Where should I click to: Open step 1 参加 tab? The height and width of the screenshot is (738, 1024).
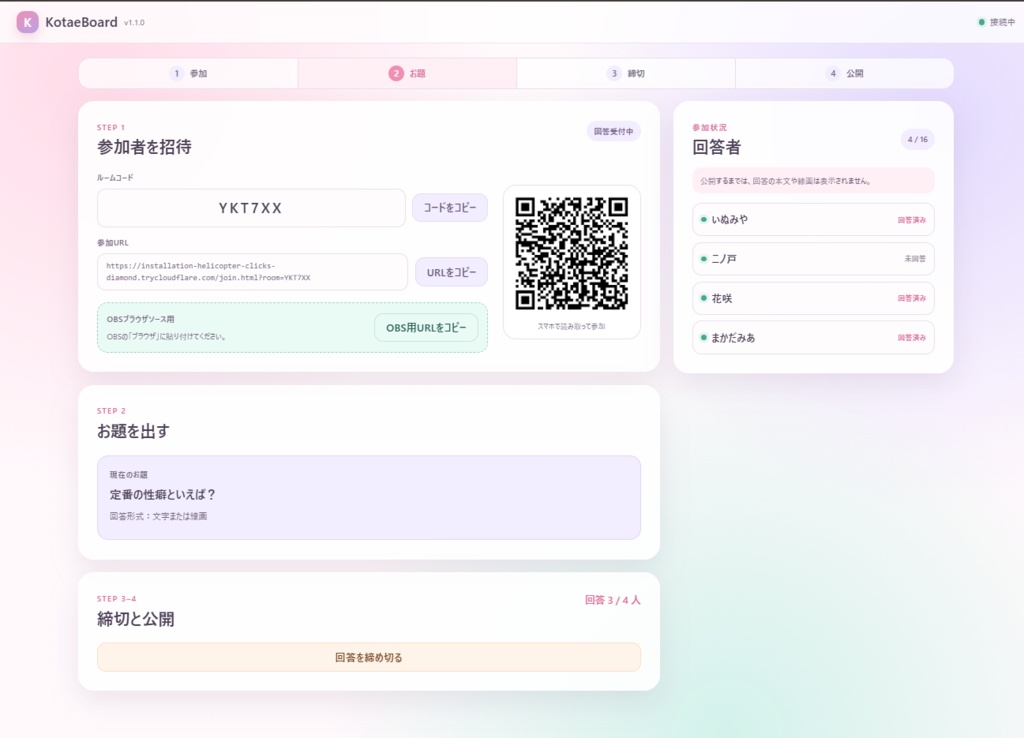(188, 73)
